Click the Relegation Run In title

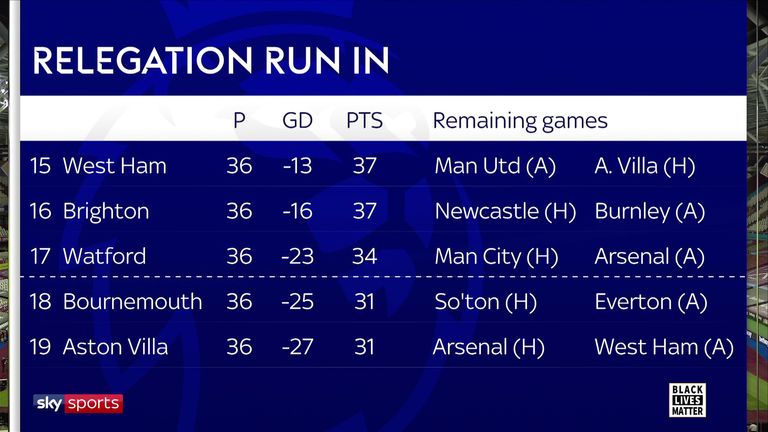point(210,60)
